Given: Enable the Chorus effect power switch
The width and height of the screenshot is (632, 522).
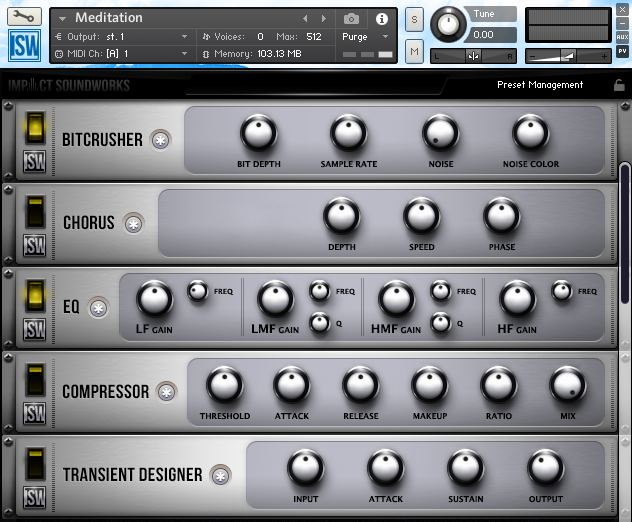Looking at the screenshot, I should (x=35, y=211).
